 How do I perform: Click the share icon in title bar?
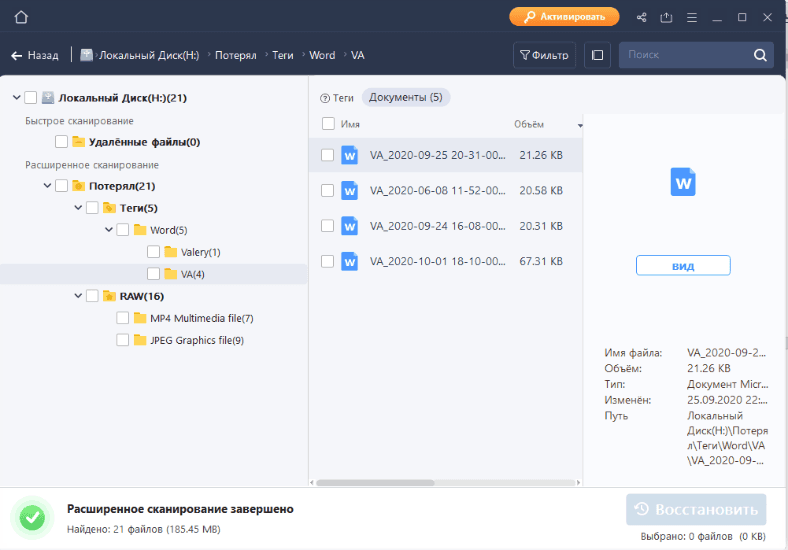tap(641, 17)
